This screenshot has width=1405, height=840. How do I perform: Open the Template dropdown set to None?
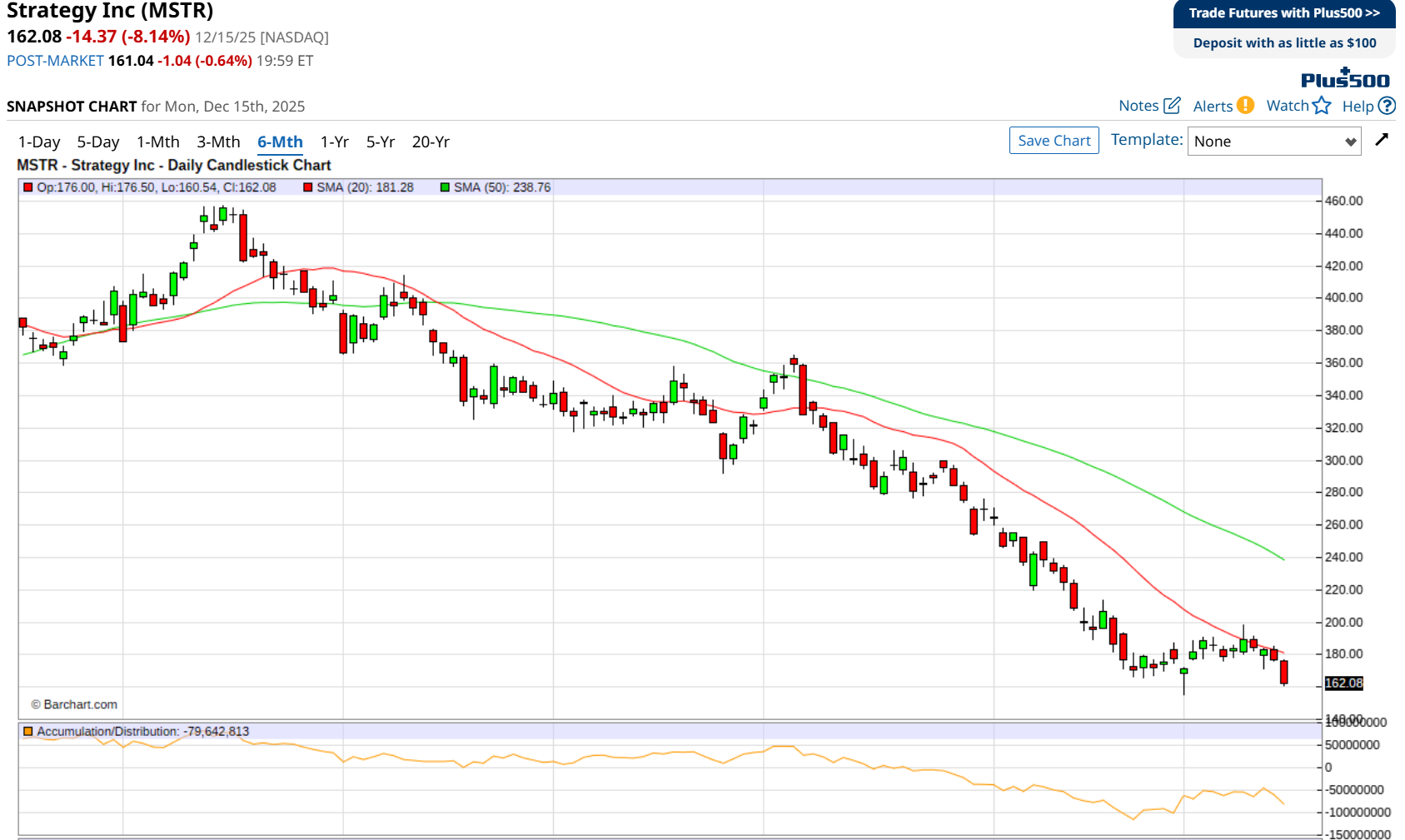[1273, 142]
